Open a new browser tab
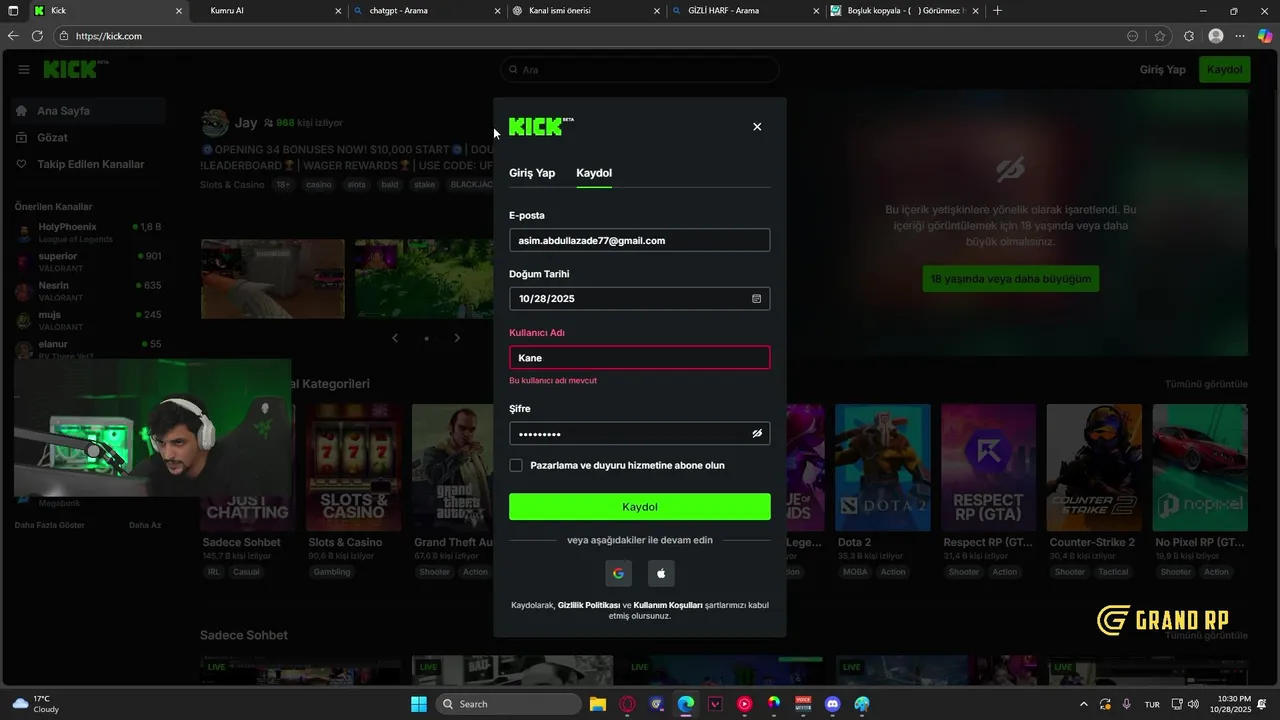Image resolution: width=1280 pixels, height=720 pixels. (x=997, y=11)
